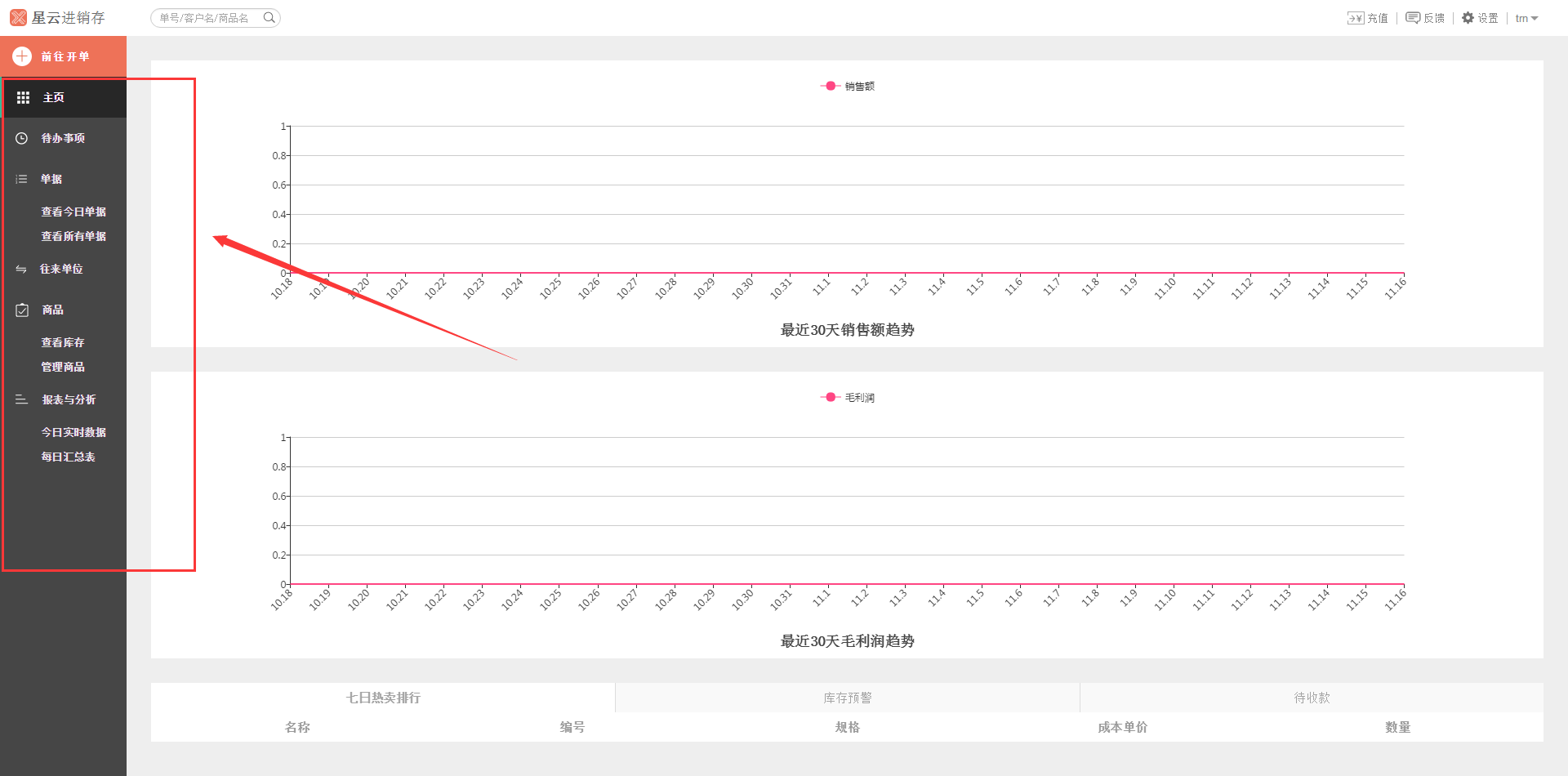This screenshot has height=776, width=1568.
Task: Click the 待办事项 clock icon
Action: point(22,138)
